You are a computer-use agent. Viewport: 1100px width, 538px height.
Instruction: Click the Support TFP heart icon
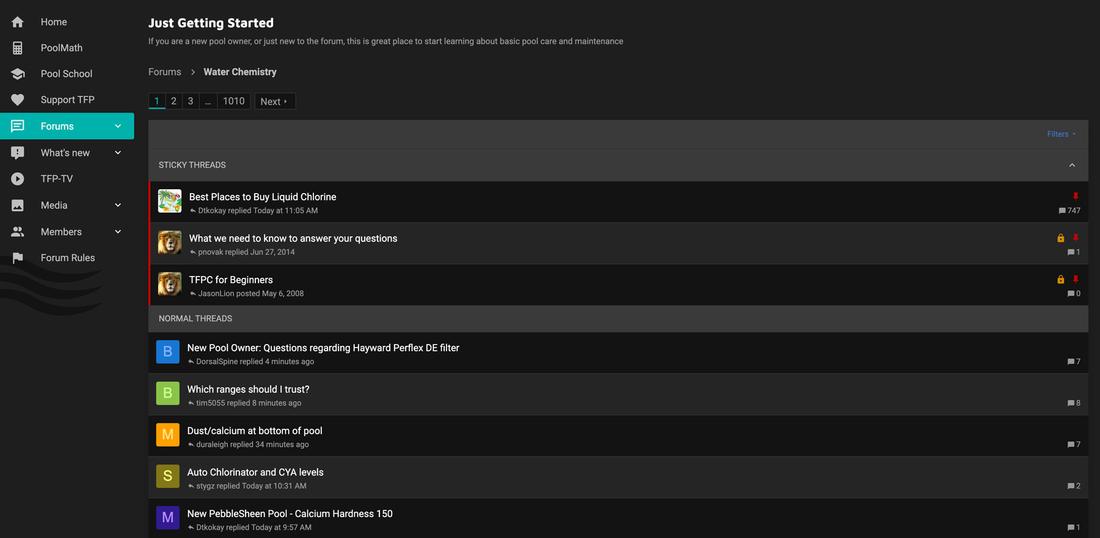coord(17,100)
